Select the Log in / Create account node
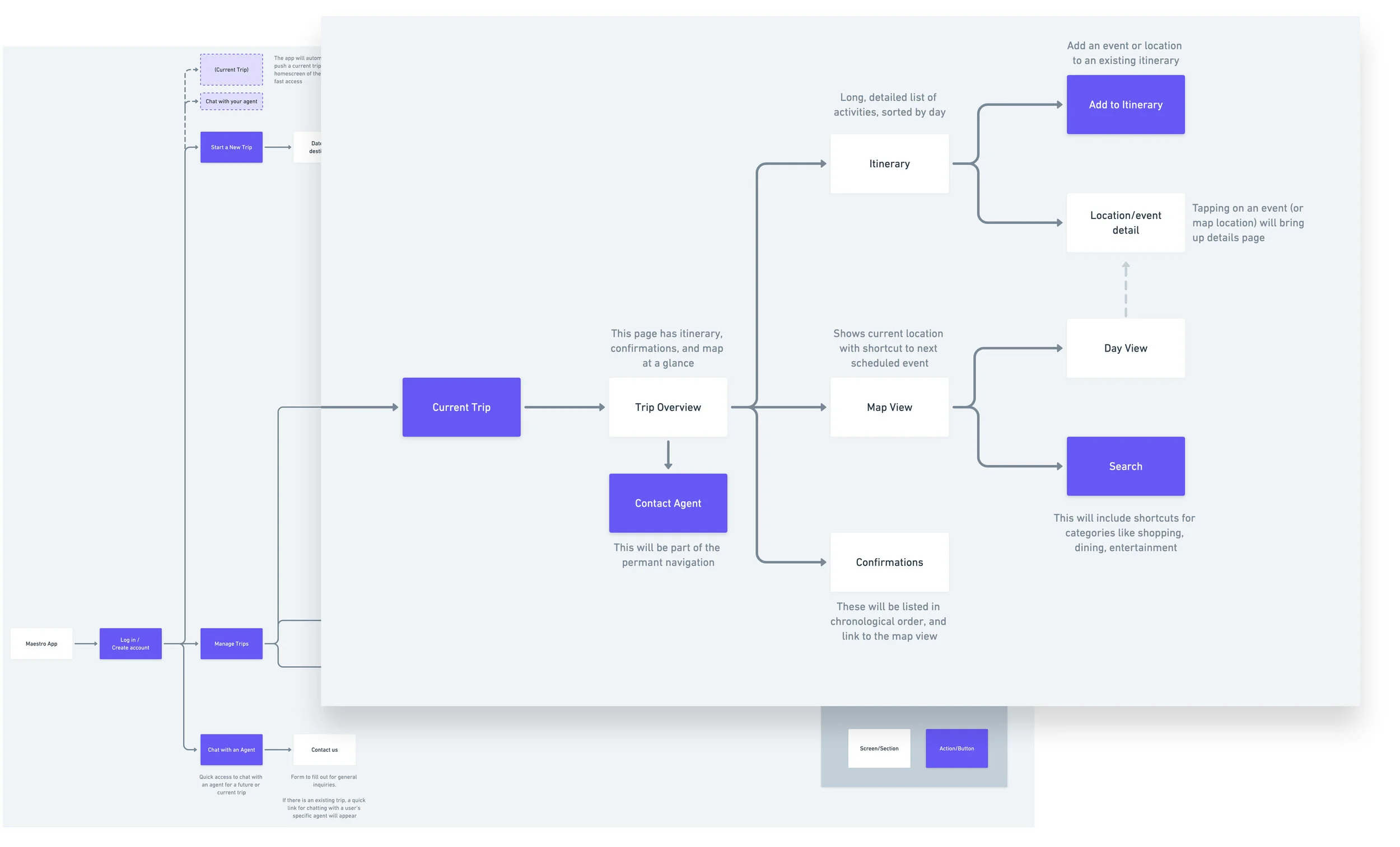 130,644
